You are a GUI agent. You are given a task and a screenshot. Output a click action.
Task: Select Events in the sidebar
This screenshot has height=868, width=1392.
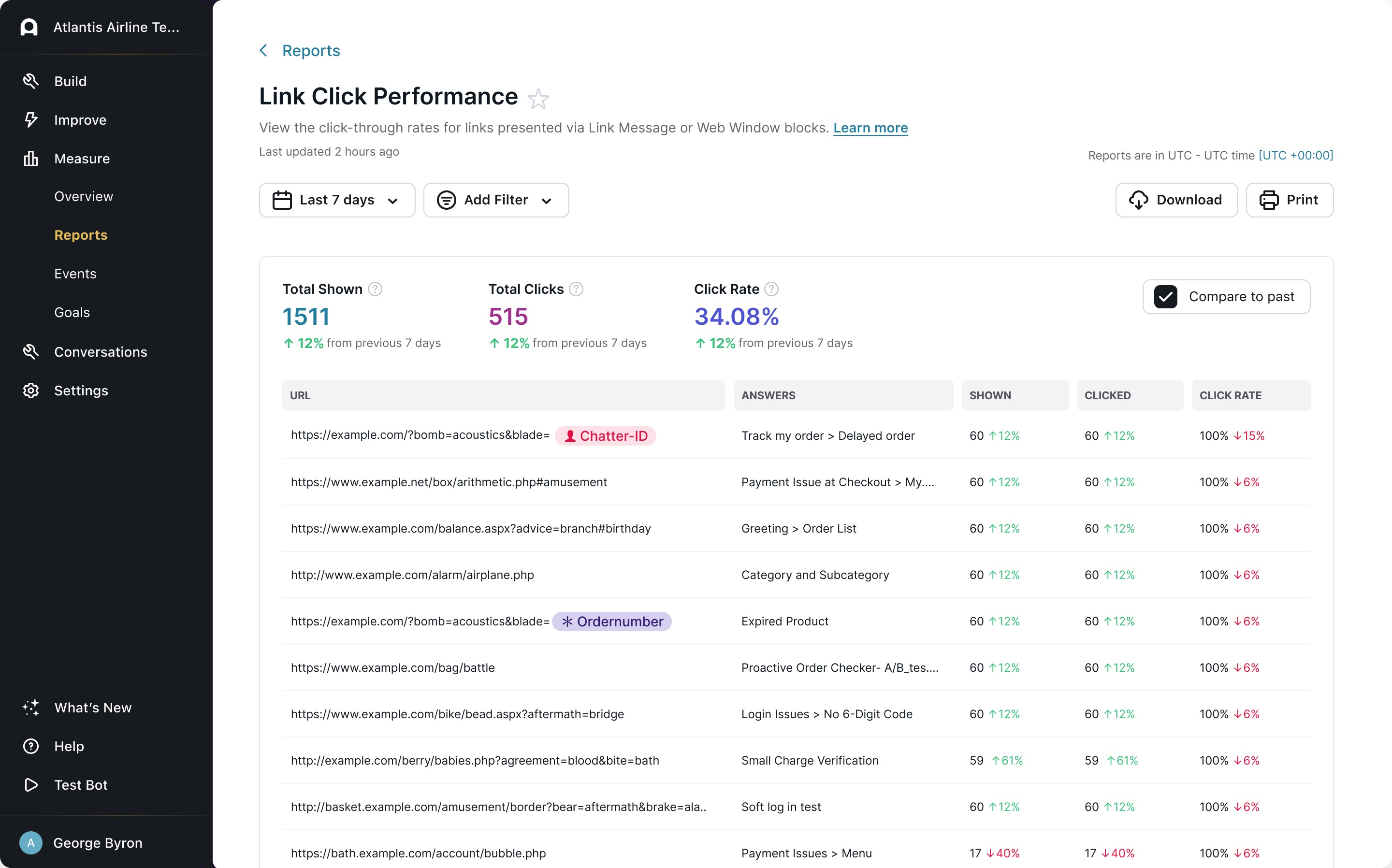coord(75,274)
